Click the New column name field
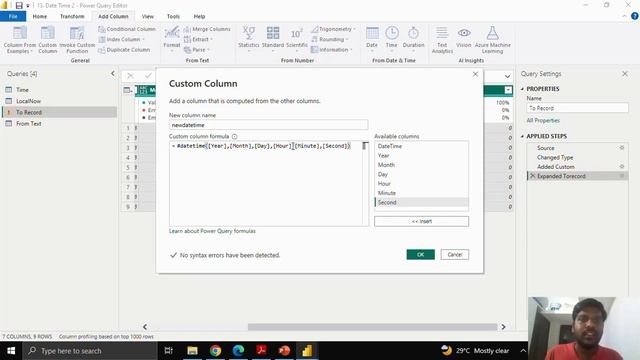This screenshot has width=640, height=360. (x=268, y=125)
